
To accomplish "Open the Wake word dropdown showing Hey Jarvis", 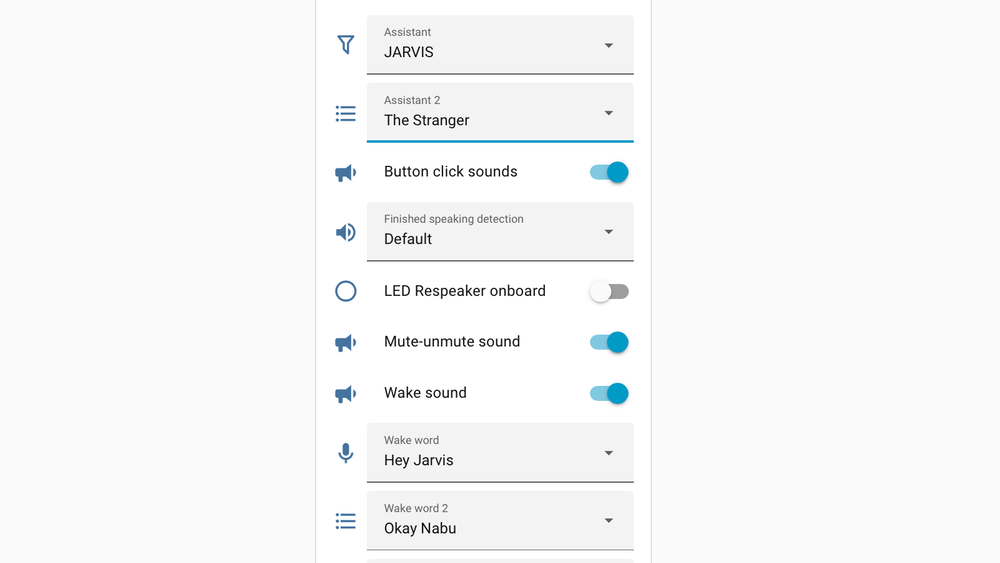I will [500, 453].
